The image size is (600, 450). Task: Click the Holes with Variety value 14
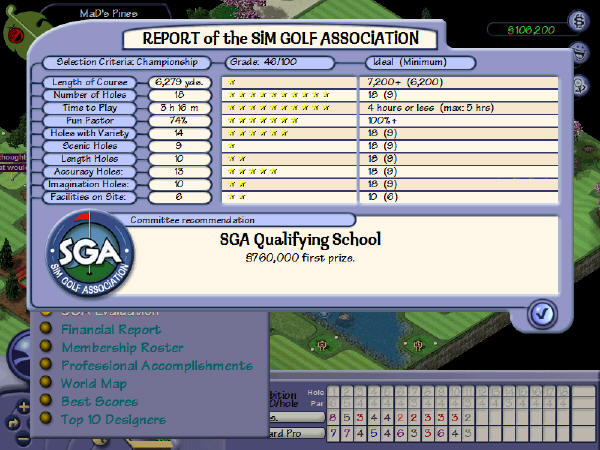179,133
